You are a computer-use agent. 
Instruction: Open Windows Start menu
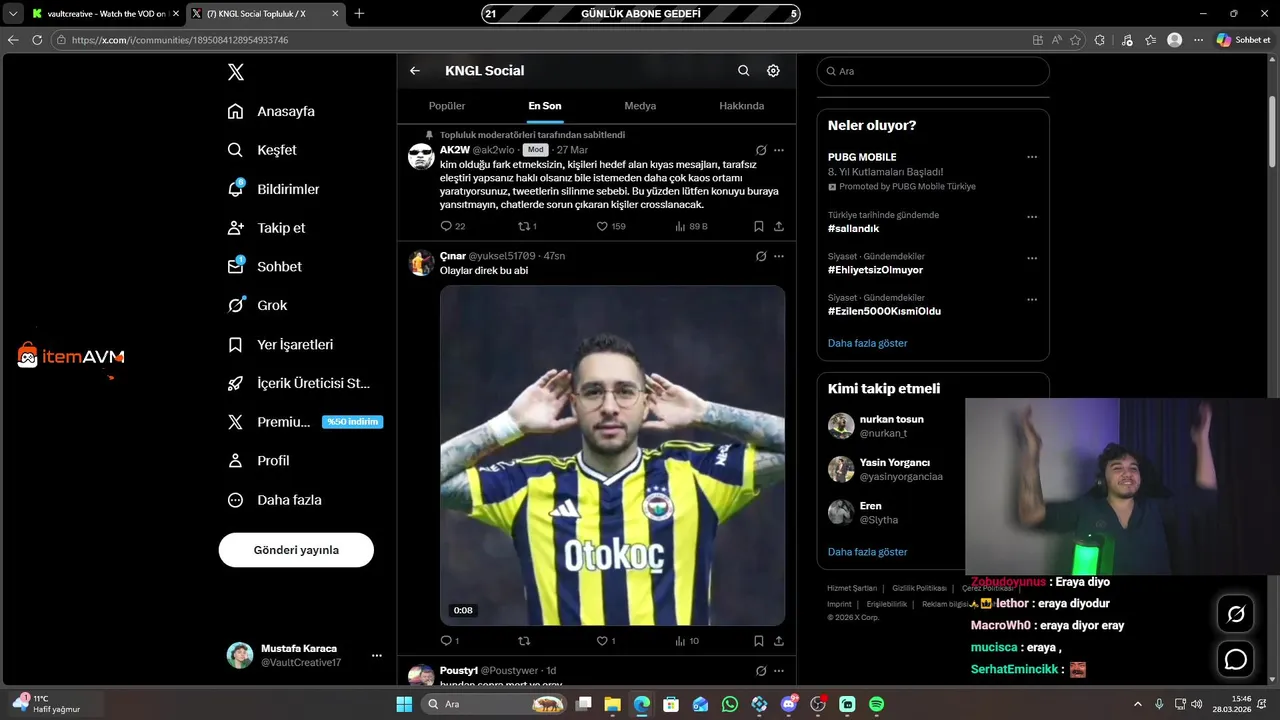point(404,704)
